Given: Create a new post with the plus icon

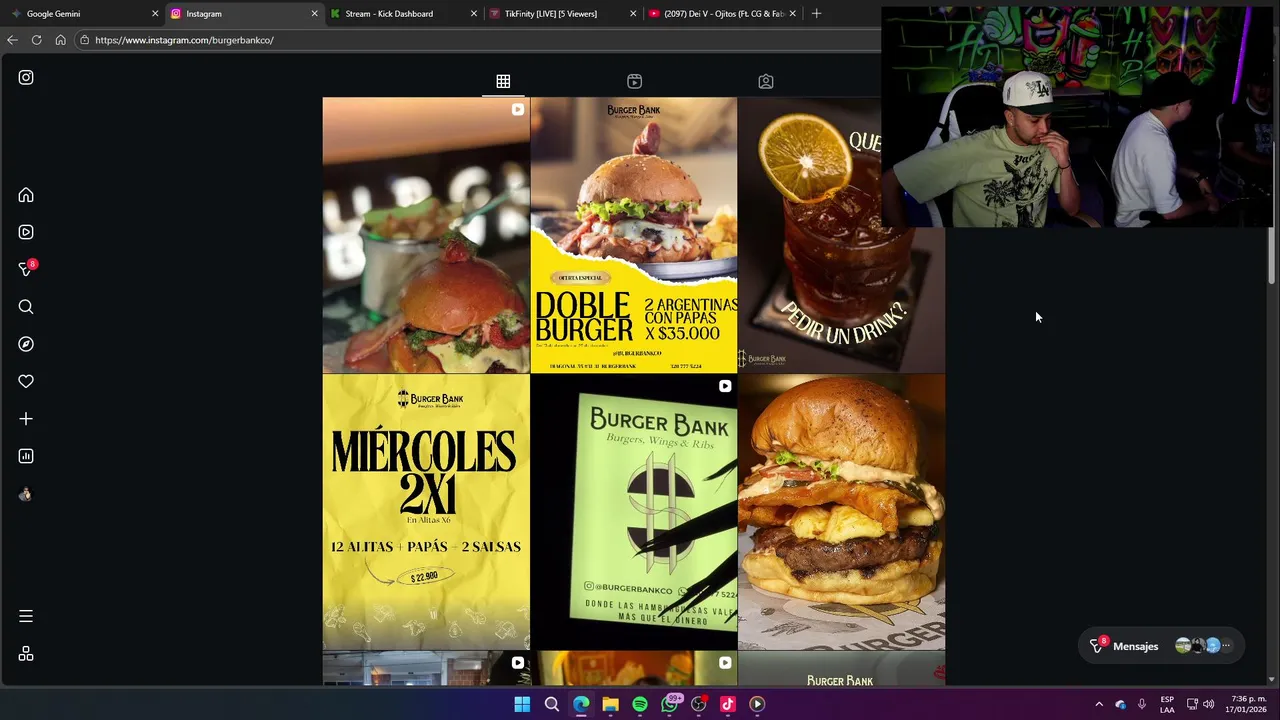Looking at the screenshot, I should [x=26, y=419].
